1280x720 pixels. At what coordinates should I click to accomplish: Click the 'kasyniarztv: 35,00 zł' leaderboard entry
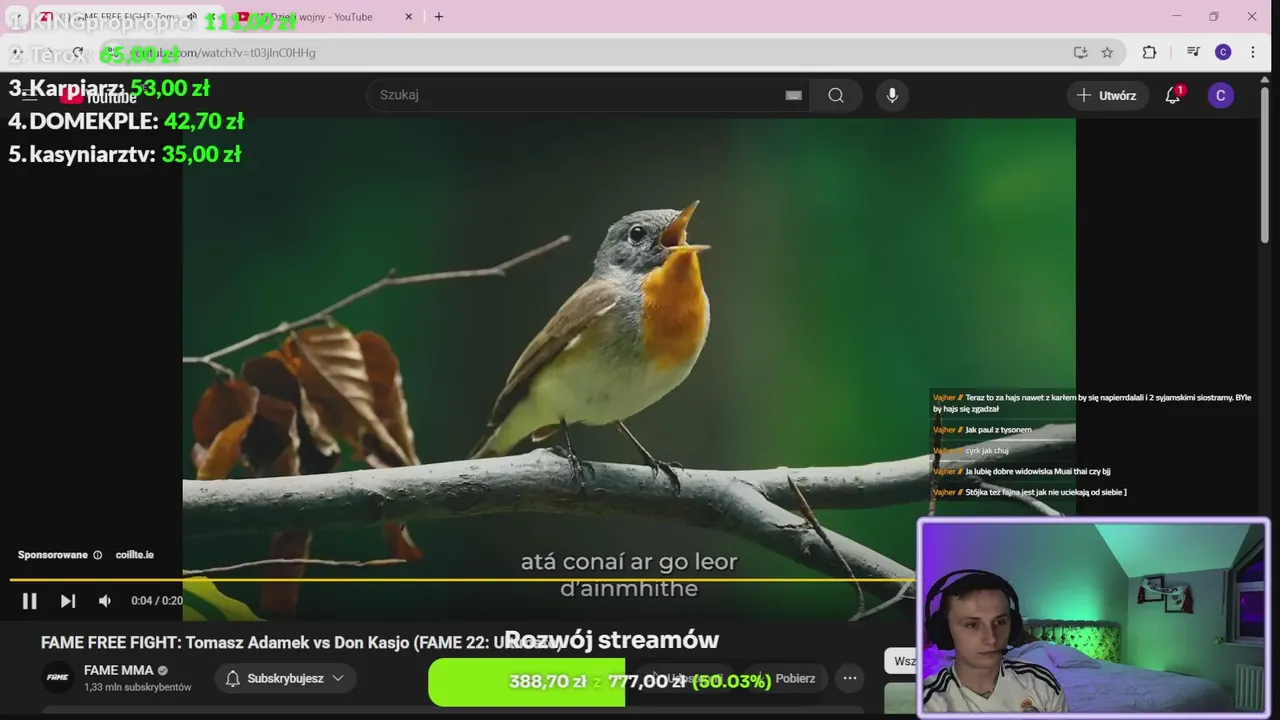click(125, 154)
